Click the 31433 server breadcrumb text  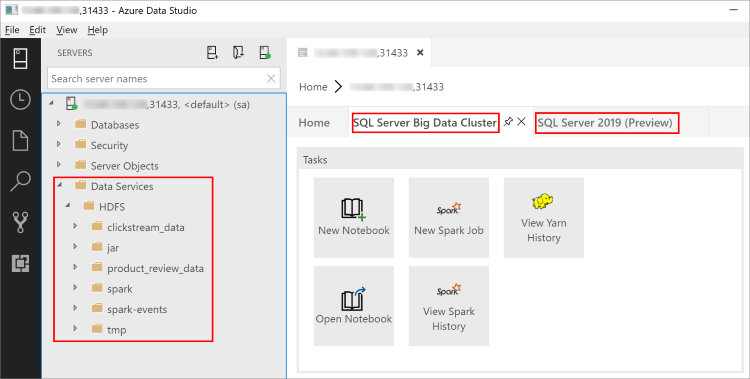pyautogui.click(x=397, y=87)
